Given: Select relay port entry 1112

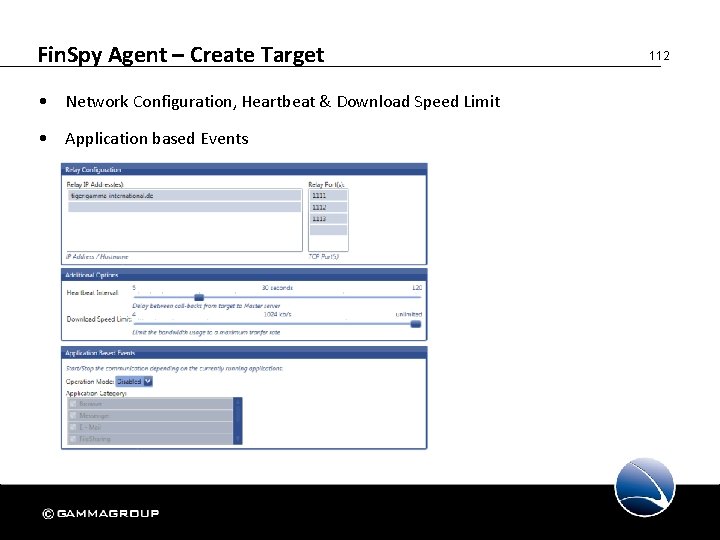Looking at the screenshot, I should [x=328, y=207].
